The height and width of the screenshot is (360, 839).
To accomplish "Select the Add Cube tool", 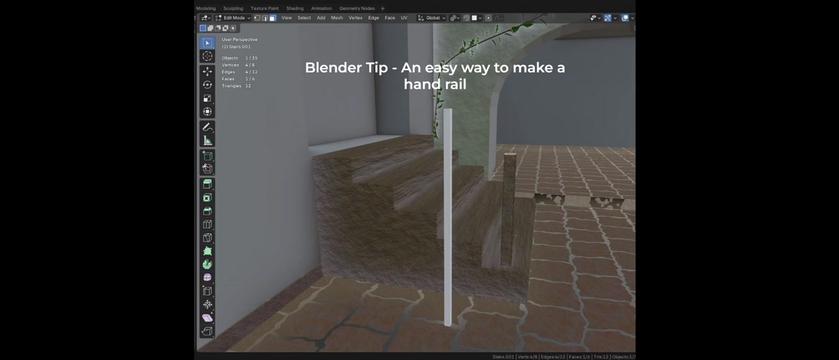I will 208,156.
